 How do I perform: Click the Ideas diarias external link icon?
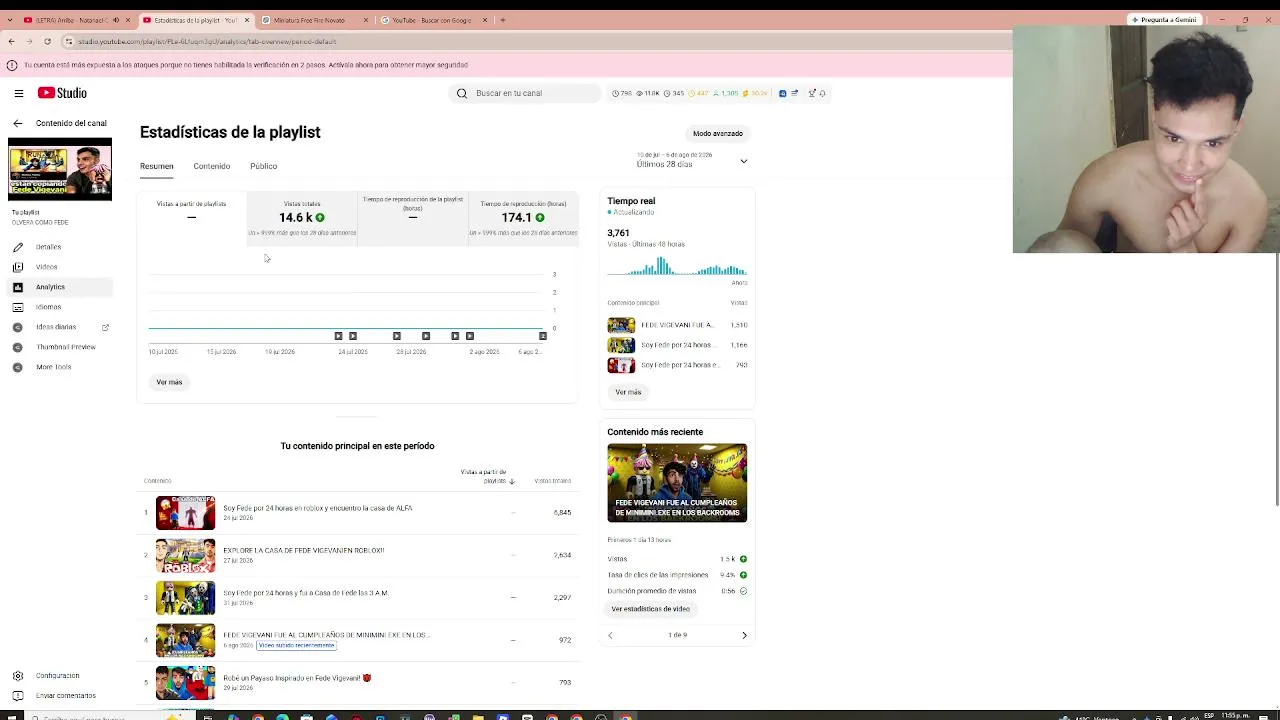coord(105,327)
